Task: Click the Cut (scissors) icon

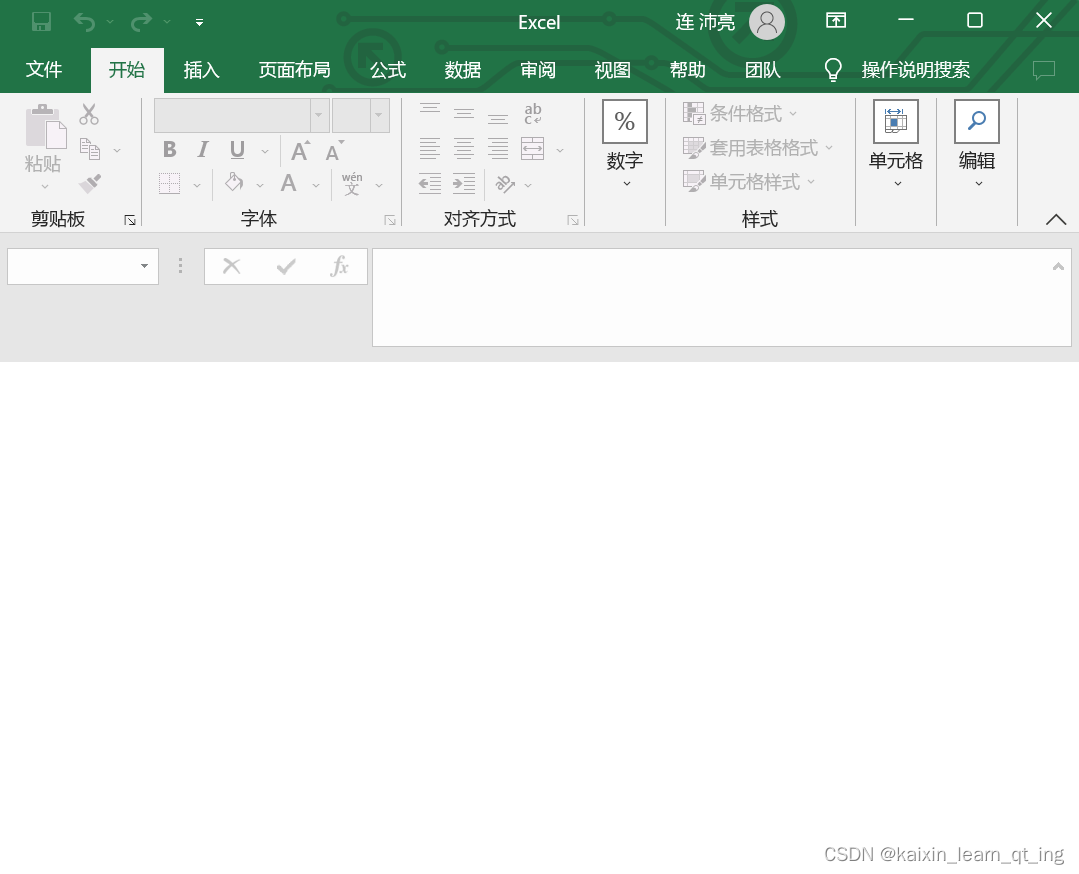Action: (x=88, y=114)
